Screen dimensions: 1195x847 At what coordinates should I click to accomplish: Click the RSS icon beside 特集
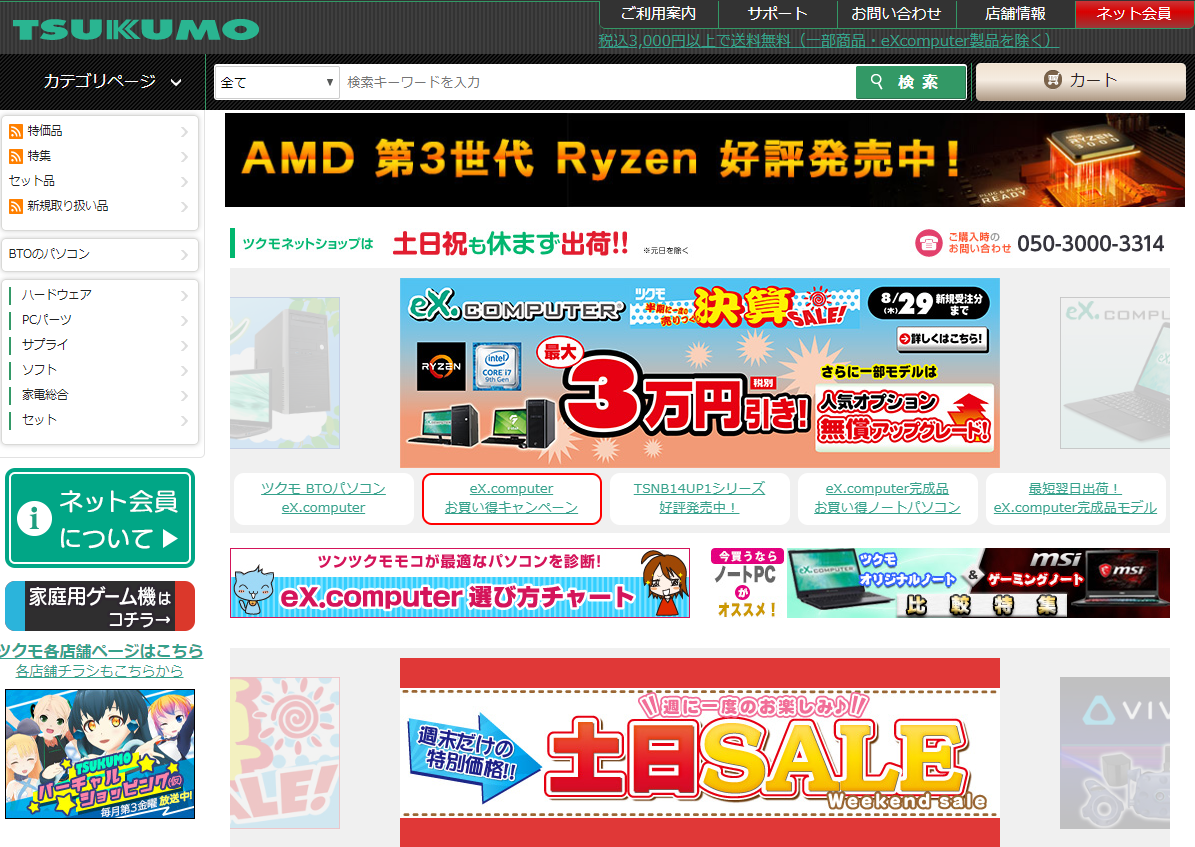(x=16, y=156)
